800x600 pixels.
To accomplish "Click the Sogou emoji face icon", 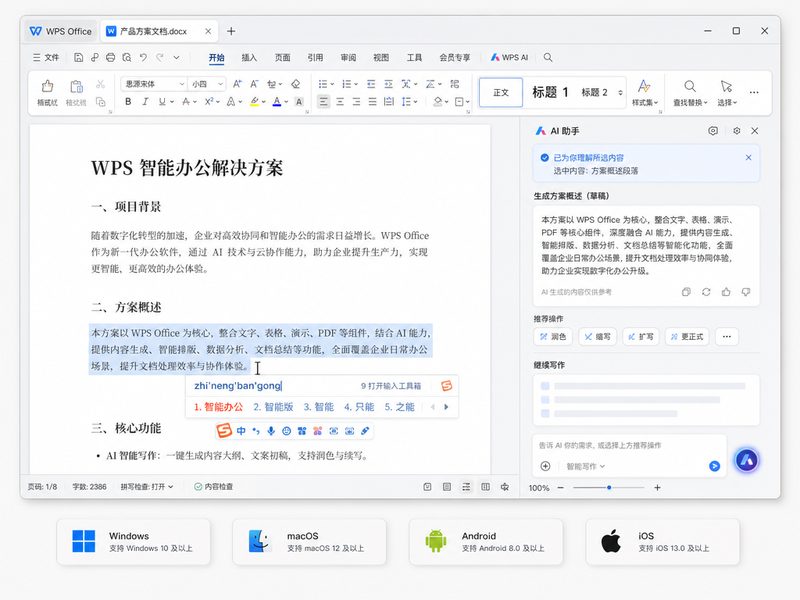I will 287,431.
